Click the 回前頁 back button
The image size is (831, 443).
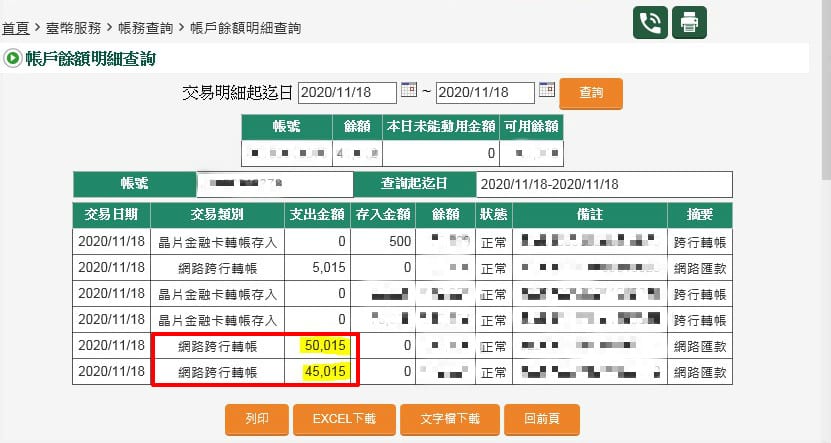(542, 419)
